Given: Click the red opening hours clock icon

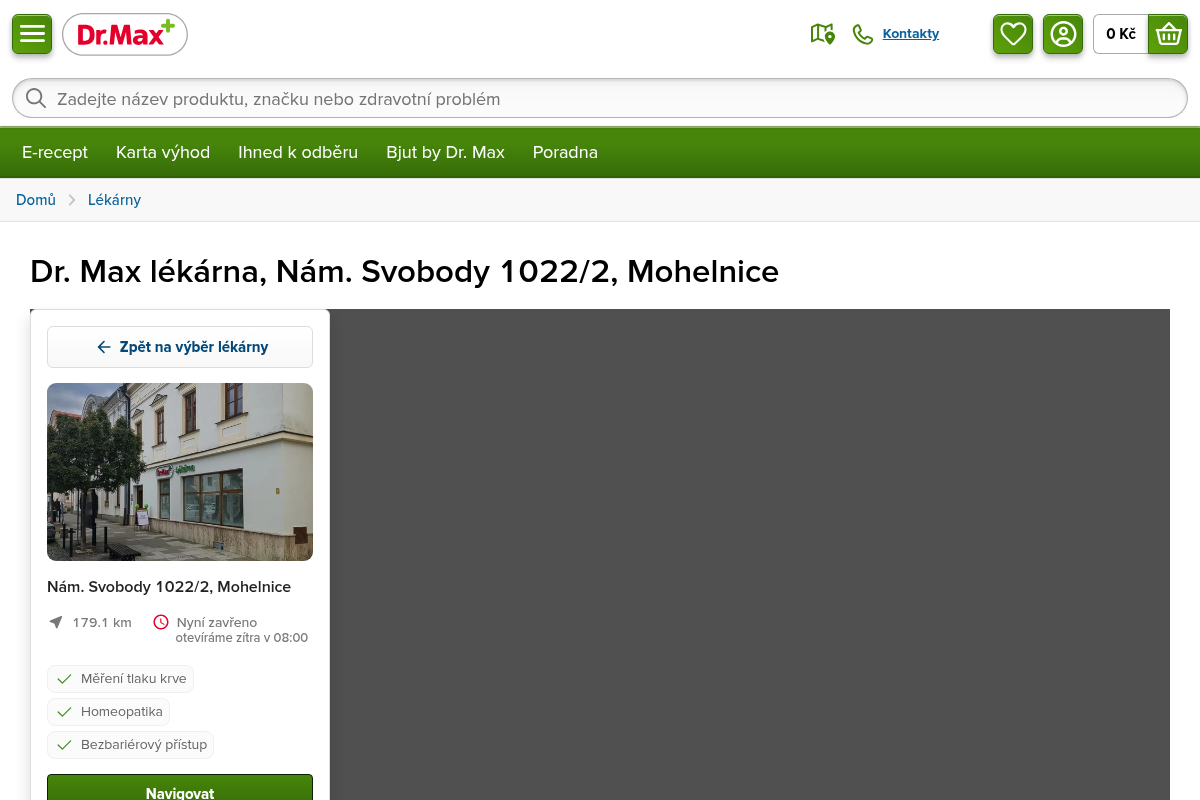Looking at the screenshot, I should [x=161, y=622].
